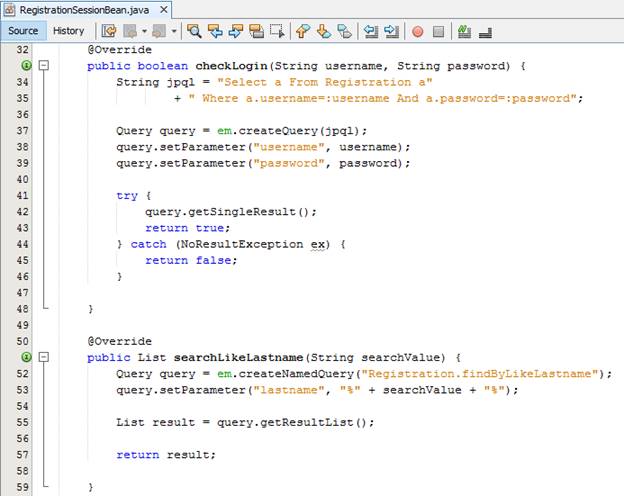This screenshot has width=624, height=496.
Task: Click Find Previous Occurrence icon
Action: (x=215, y=31)
